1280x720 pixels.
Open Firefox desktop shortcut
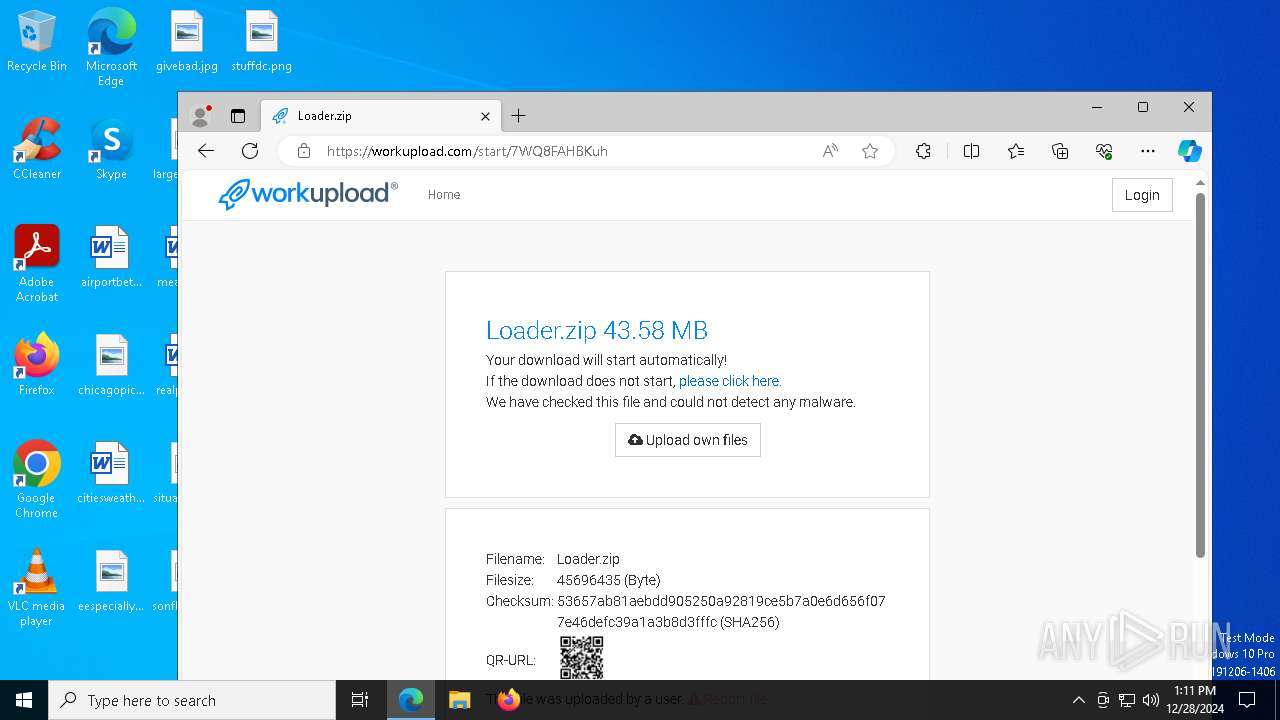coord(37,366)
